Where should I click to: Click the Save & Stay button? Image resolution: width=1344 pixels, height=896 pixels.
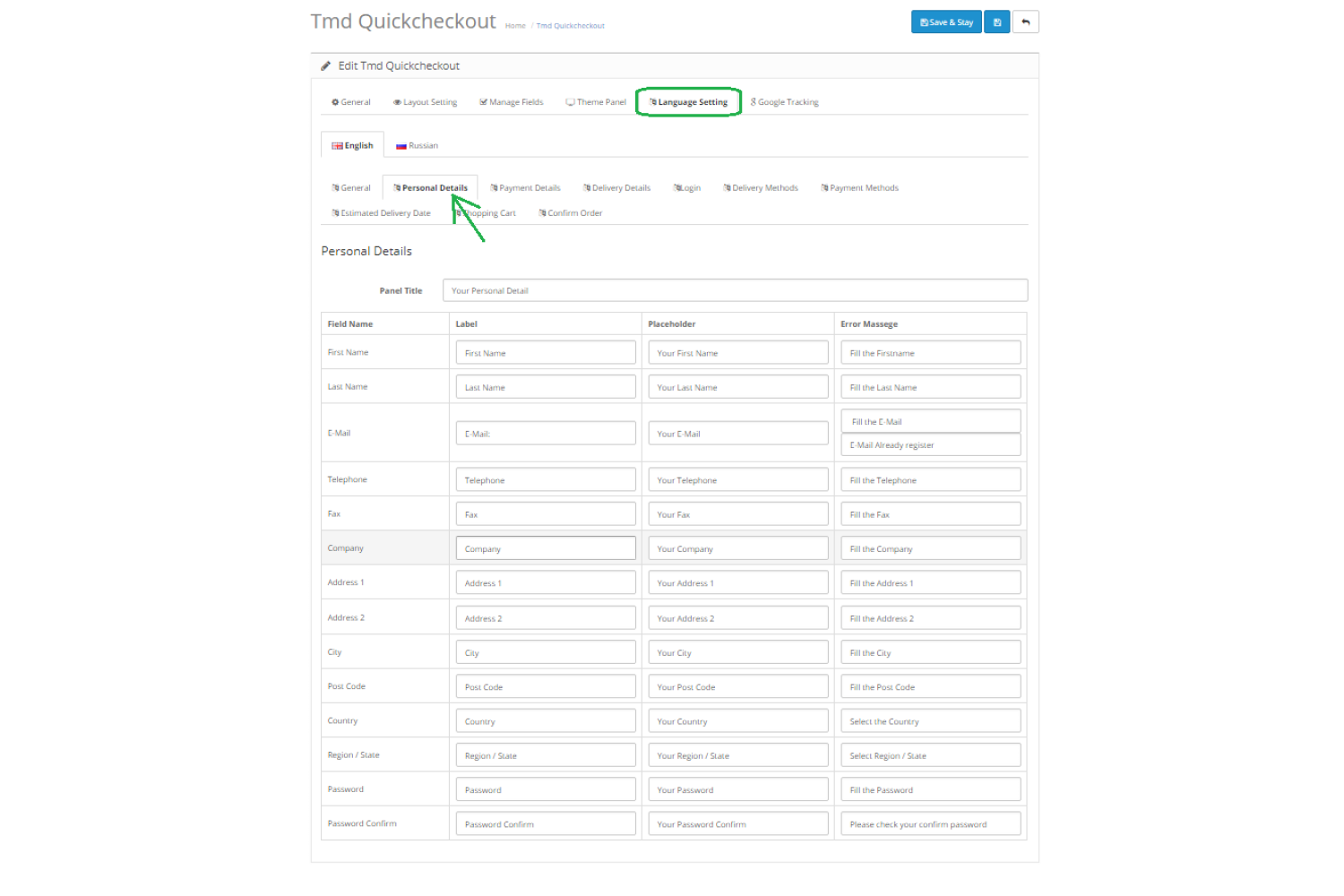(946, 22)
